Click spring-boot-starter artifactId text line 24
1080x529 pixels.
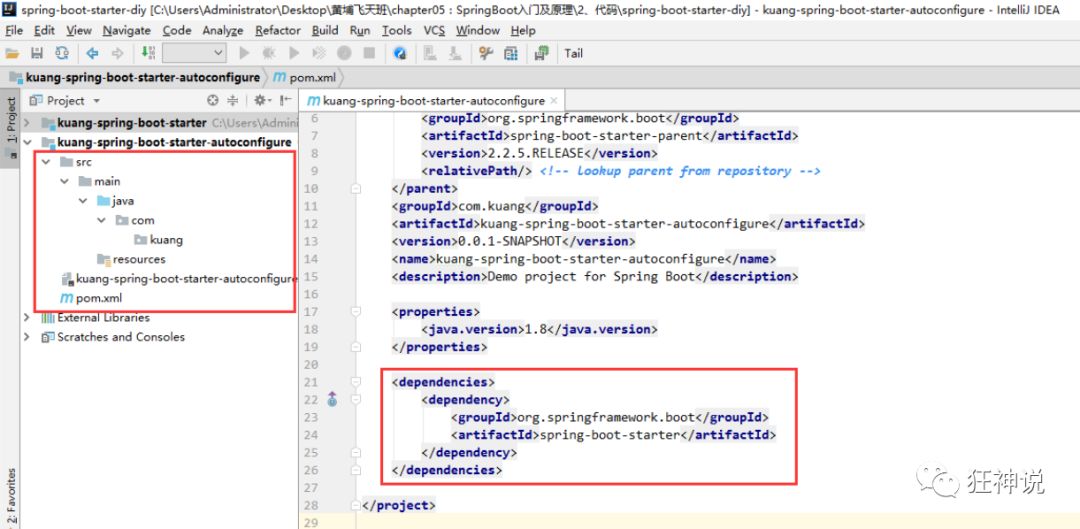click(x=608, y=435)
